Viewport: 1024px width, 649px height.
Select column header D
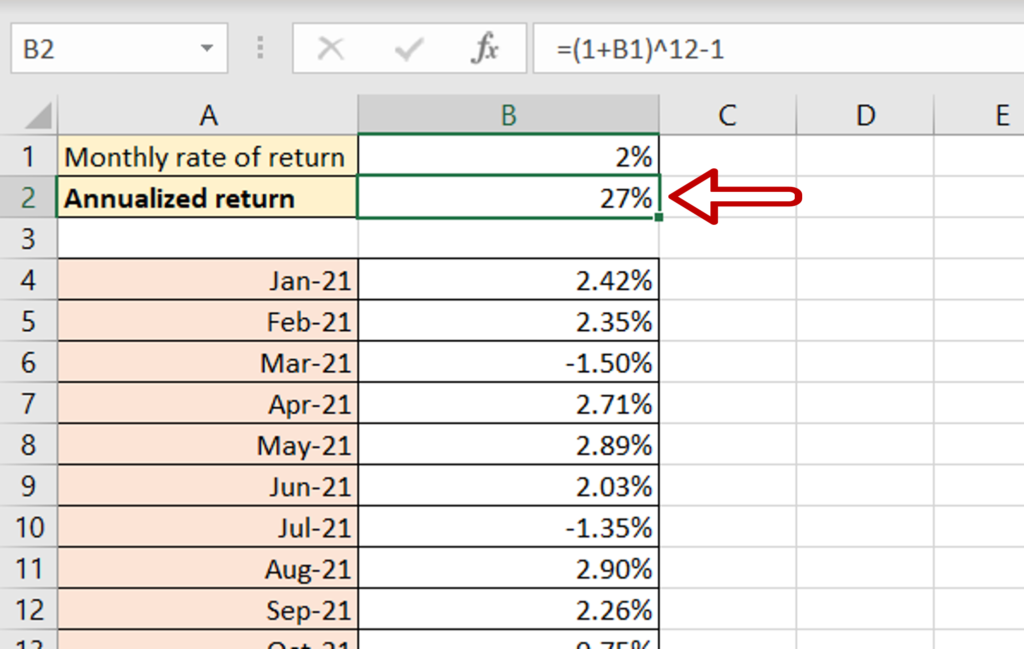point(864,113)
